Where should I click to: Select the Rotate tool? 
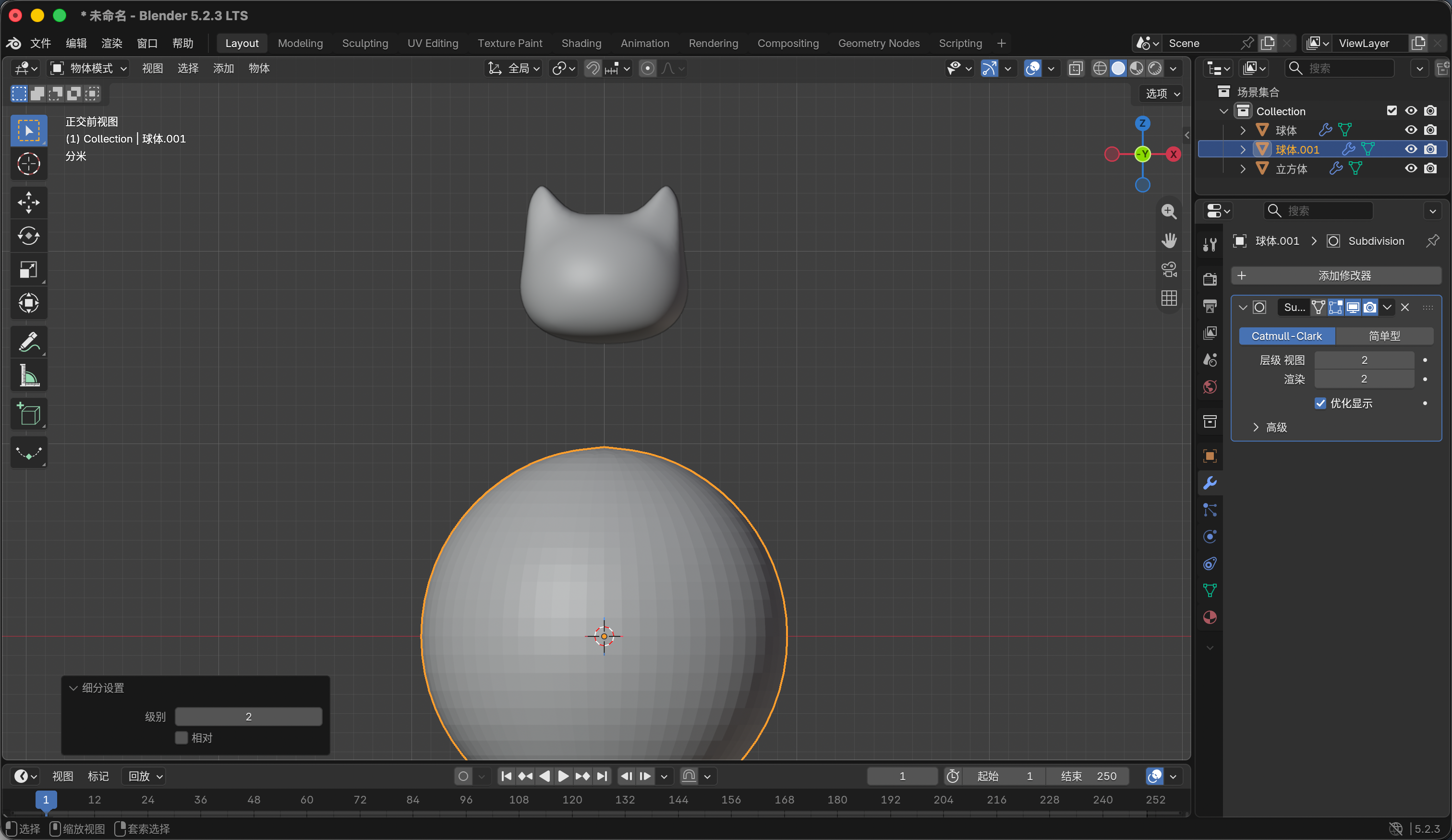pos(28,236)
